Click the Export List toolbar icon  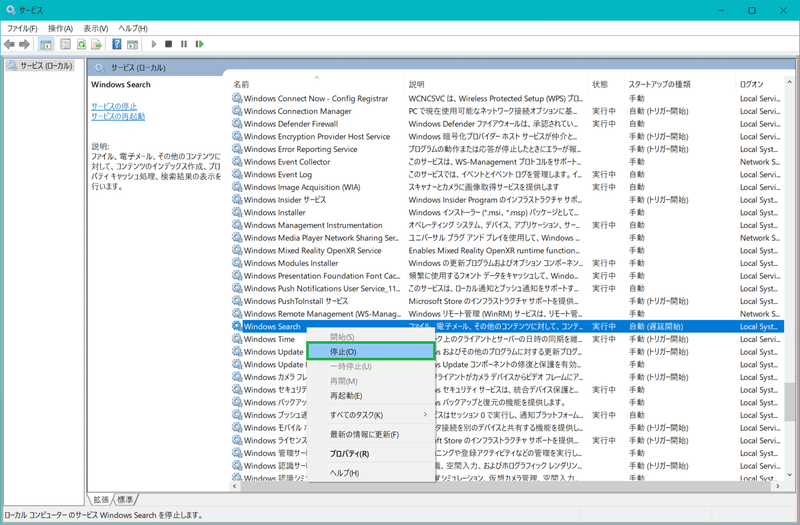(x=96, y=44)
